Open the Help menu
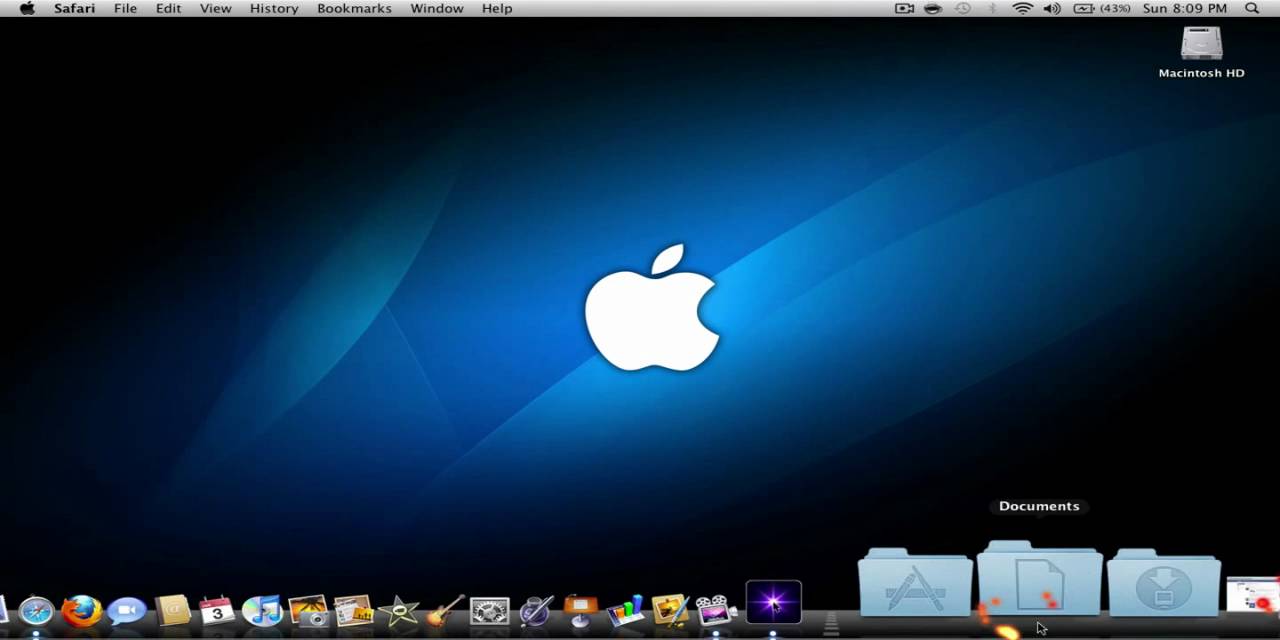 (x=497, y=8)
